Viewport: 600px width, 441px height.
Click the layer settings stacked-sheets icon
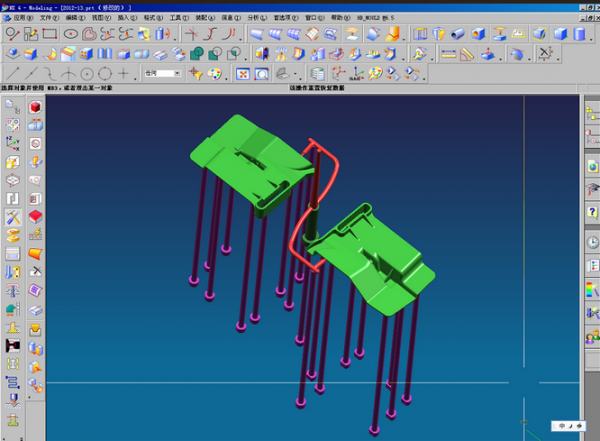click(x=317, y=74)
